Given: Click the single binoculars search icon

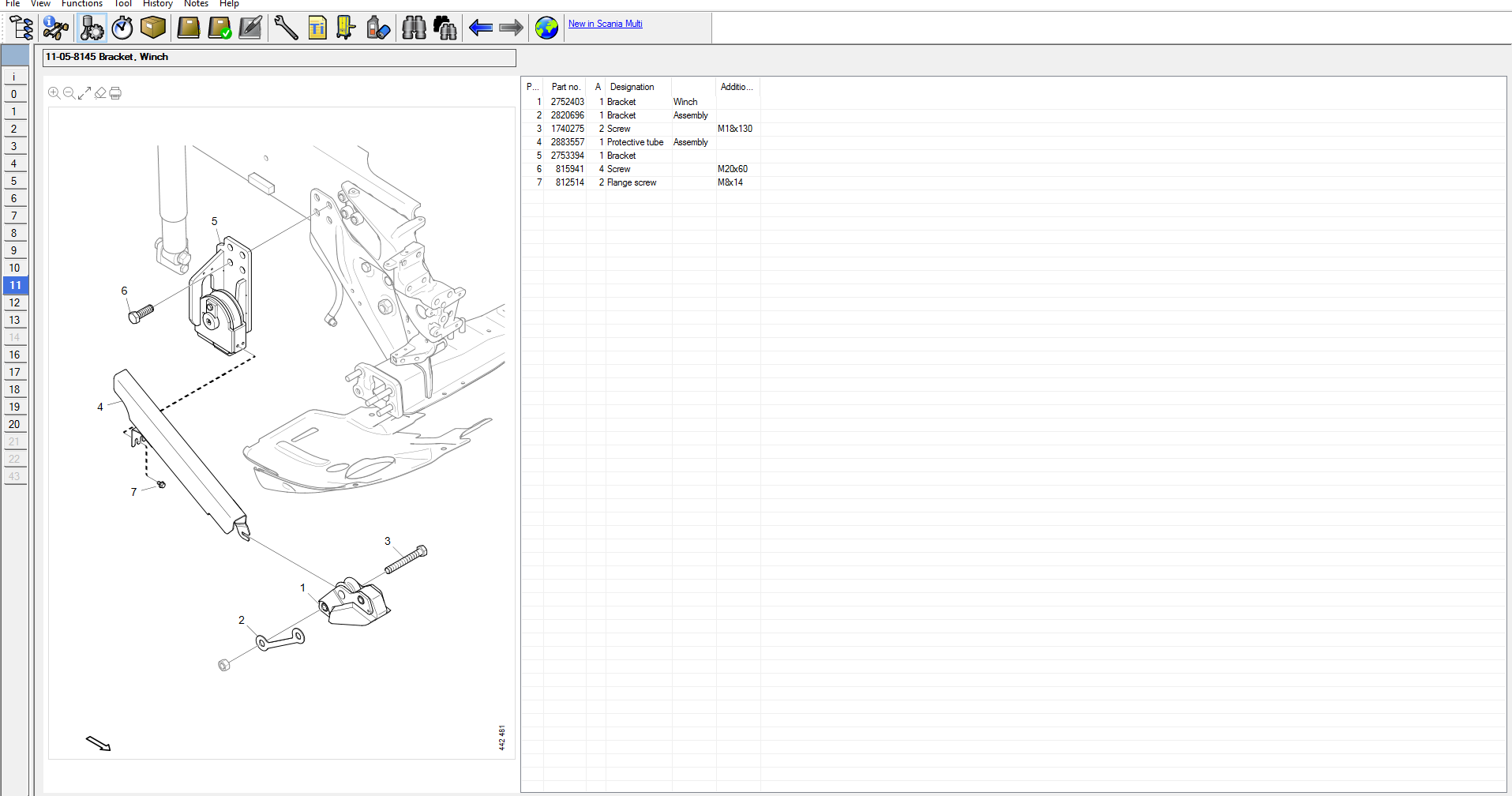Looking at the screenshot, I should (x=414, y=28).
